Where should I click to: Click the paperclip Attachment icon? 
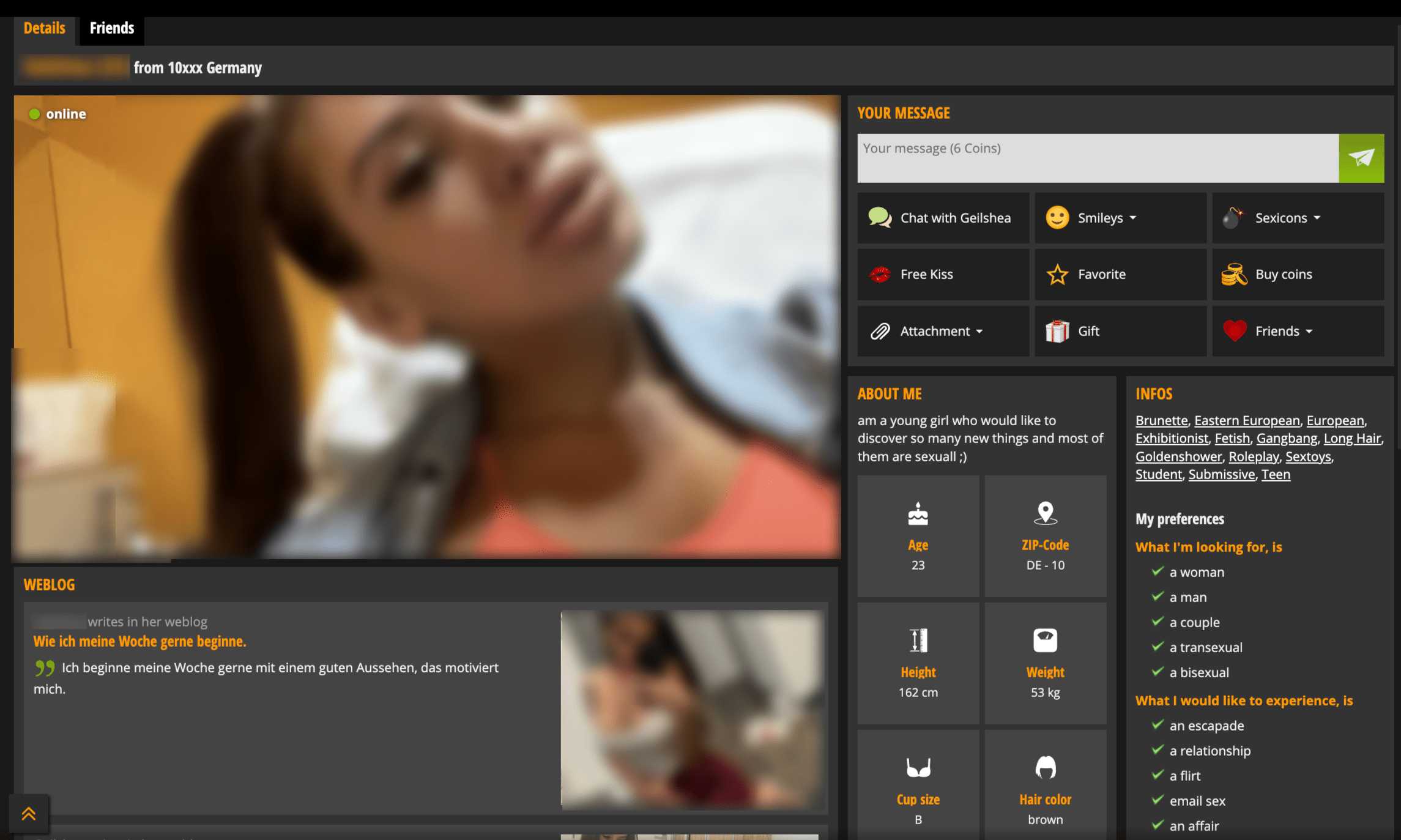pos(880,331)
